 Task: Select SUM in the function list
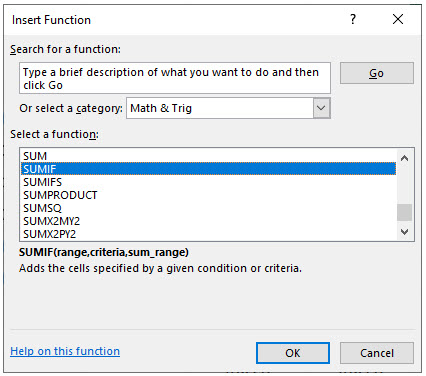[x=208, y=156]
